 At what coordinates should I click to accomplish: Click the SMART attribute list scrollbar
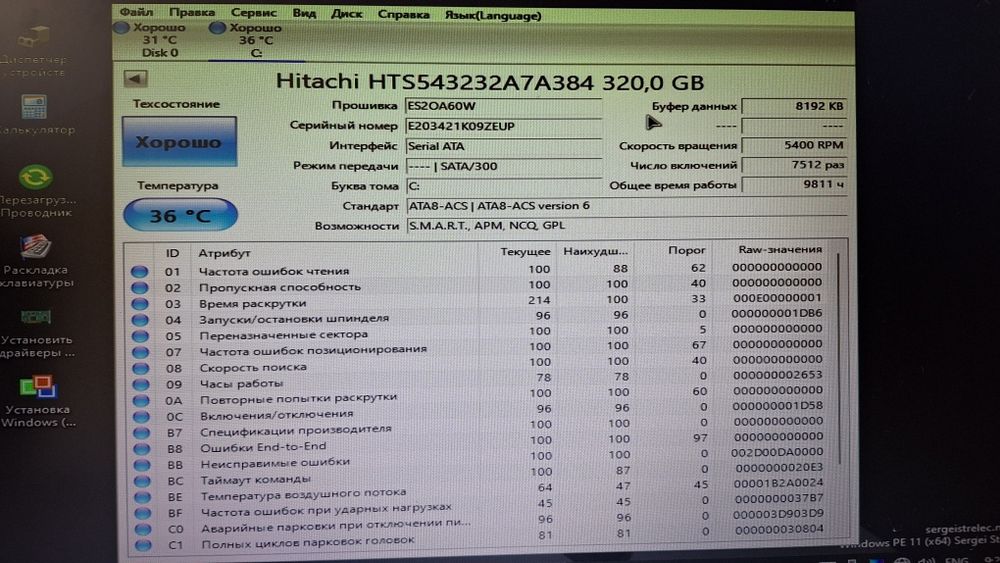tap(838, 357)
